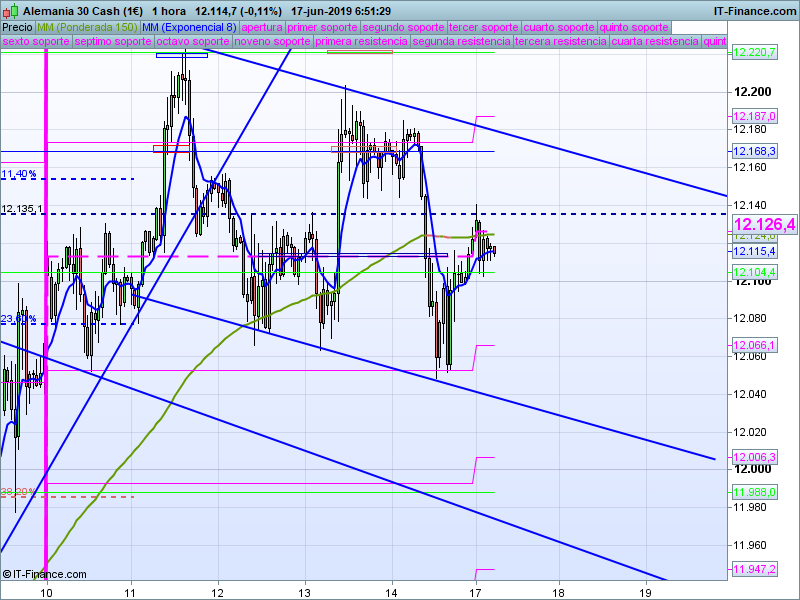Click the 12.200 price axis tick

click(753, 92)
